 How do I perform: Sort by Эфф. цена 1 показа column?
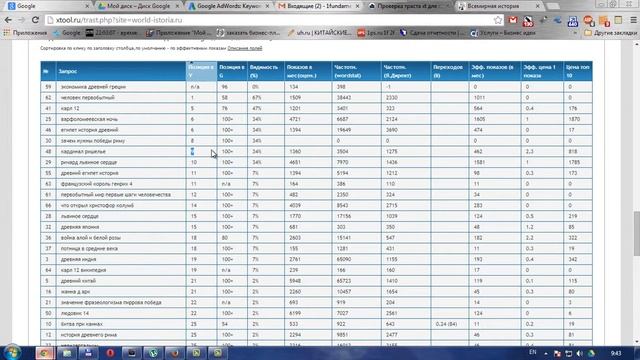click(x=542, y=71)
